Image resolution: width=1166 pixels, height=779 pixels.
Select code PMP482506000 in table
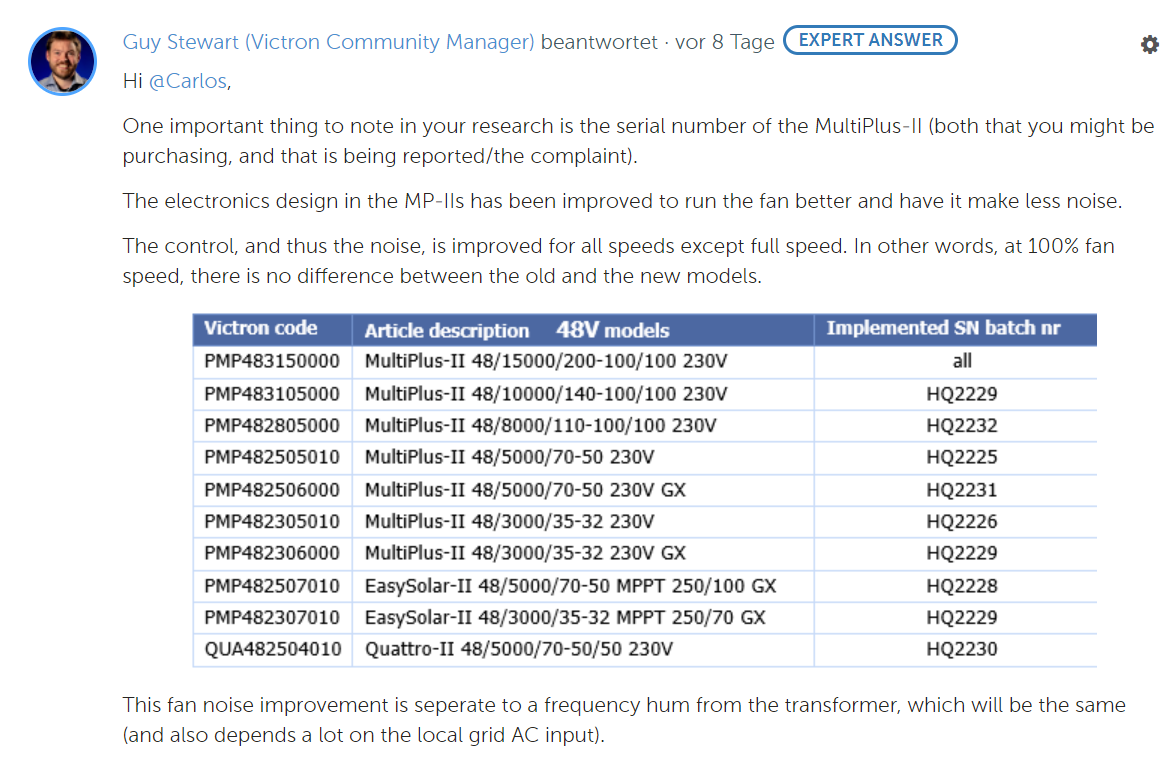pyautogui.click(x=272, y=490)
